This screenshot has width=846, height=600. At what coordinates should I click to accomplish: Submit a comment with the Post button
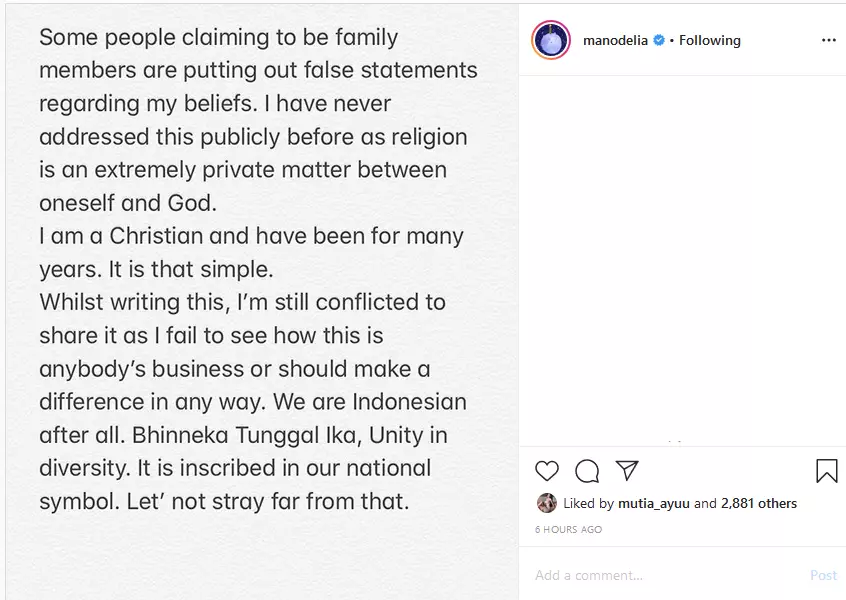click(x=823, y=575)
